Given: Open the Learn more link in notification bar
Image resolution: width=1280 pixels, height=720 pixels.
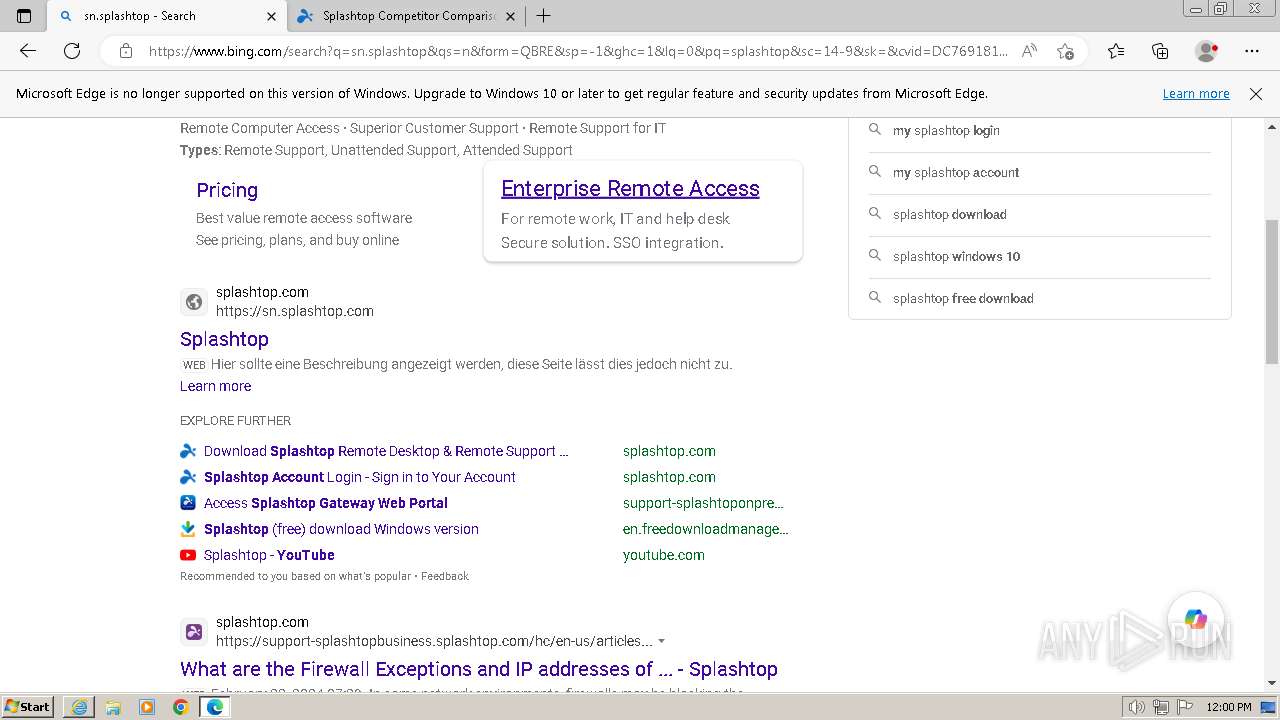Looking at the screenshot, I should pyautogui.click(x=1196, y=94).
